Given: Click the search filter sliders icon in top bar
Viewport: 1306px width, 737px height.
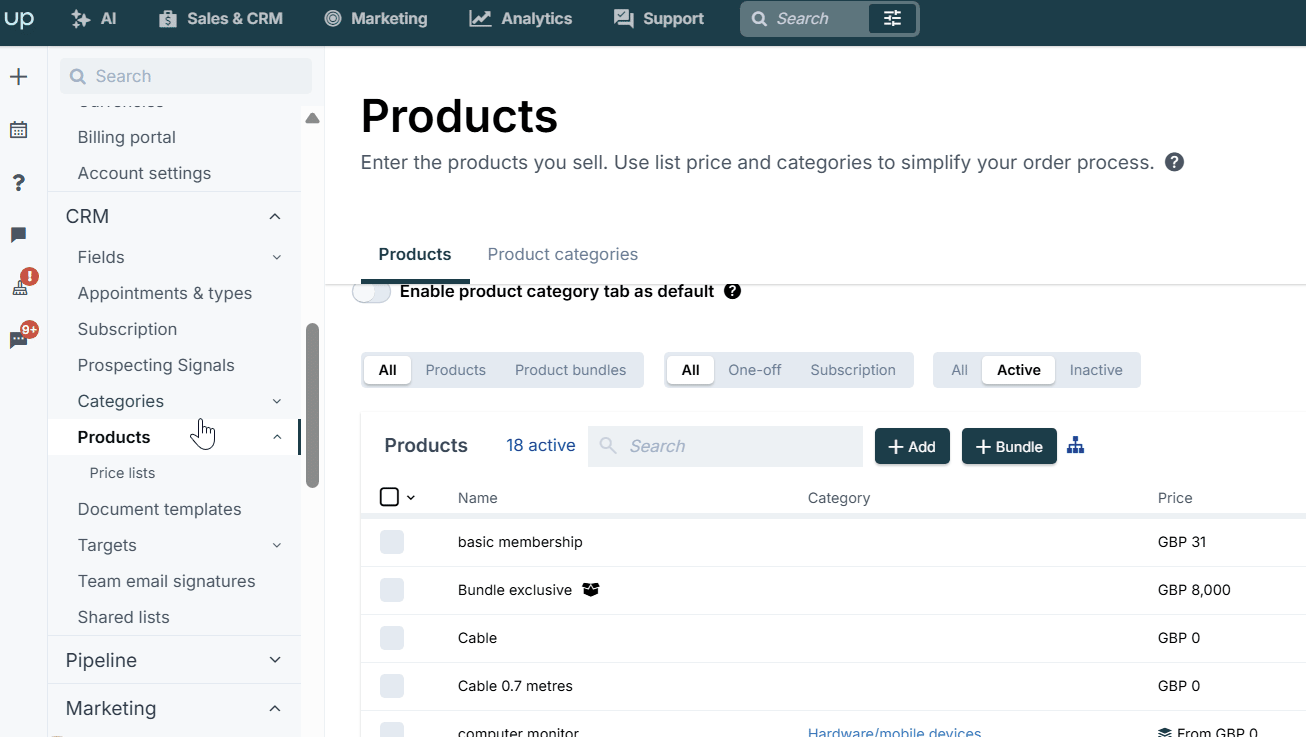Looking at the screenshot, I should pos(892,19).
